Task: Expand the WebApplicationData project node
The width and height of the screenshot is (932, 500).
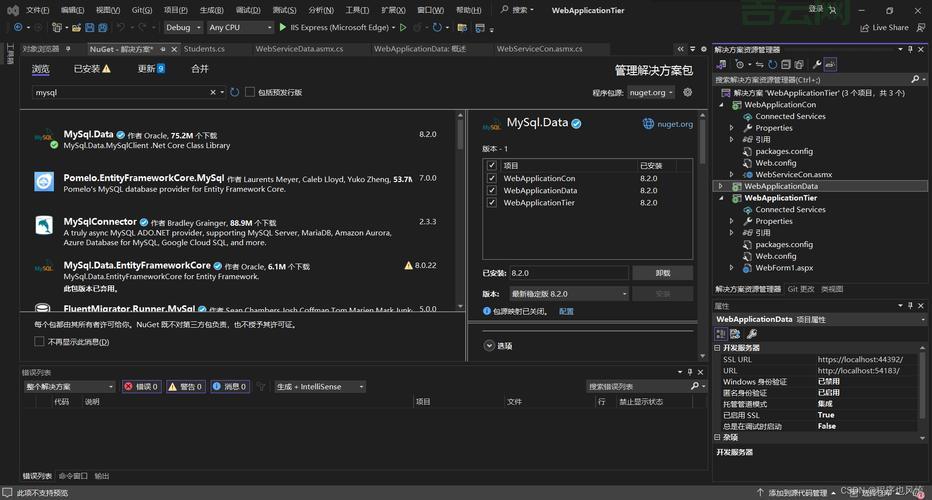Action: 719,186
